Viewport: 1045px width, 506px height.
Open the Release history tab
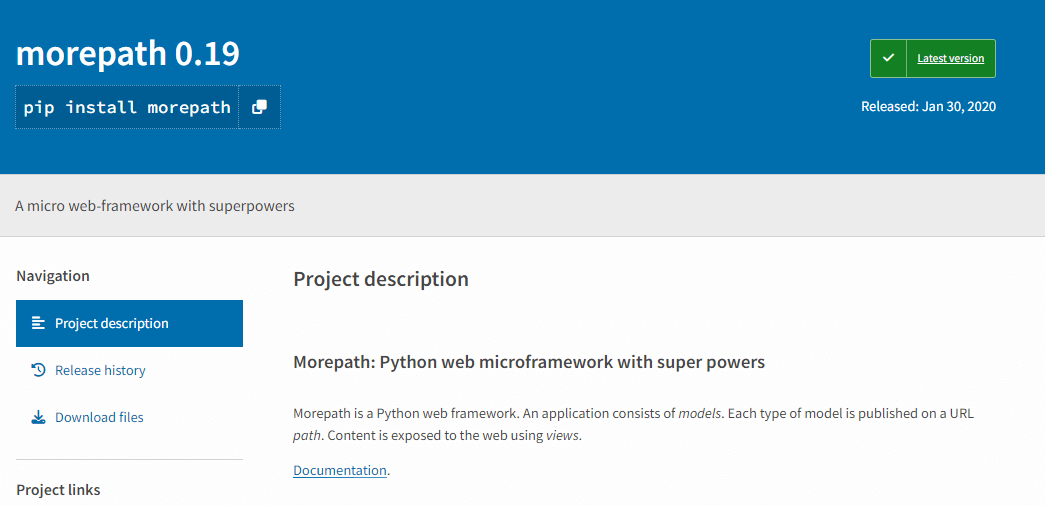[x=100, y=370]
